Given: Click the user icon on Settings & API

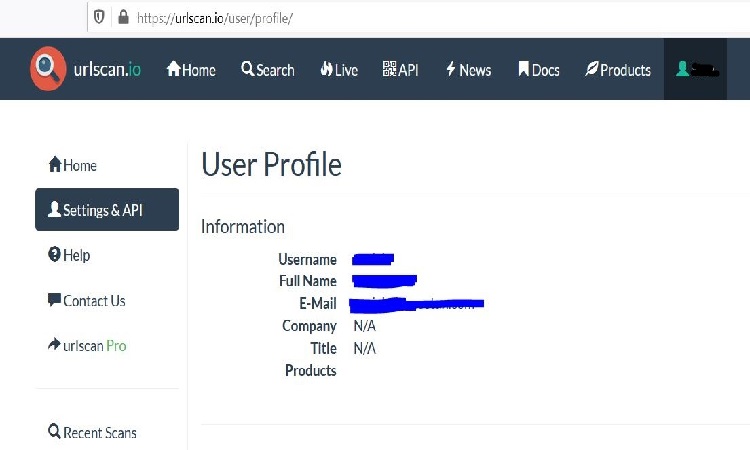Looking at the screenshot, I should tap(54, 209).
